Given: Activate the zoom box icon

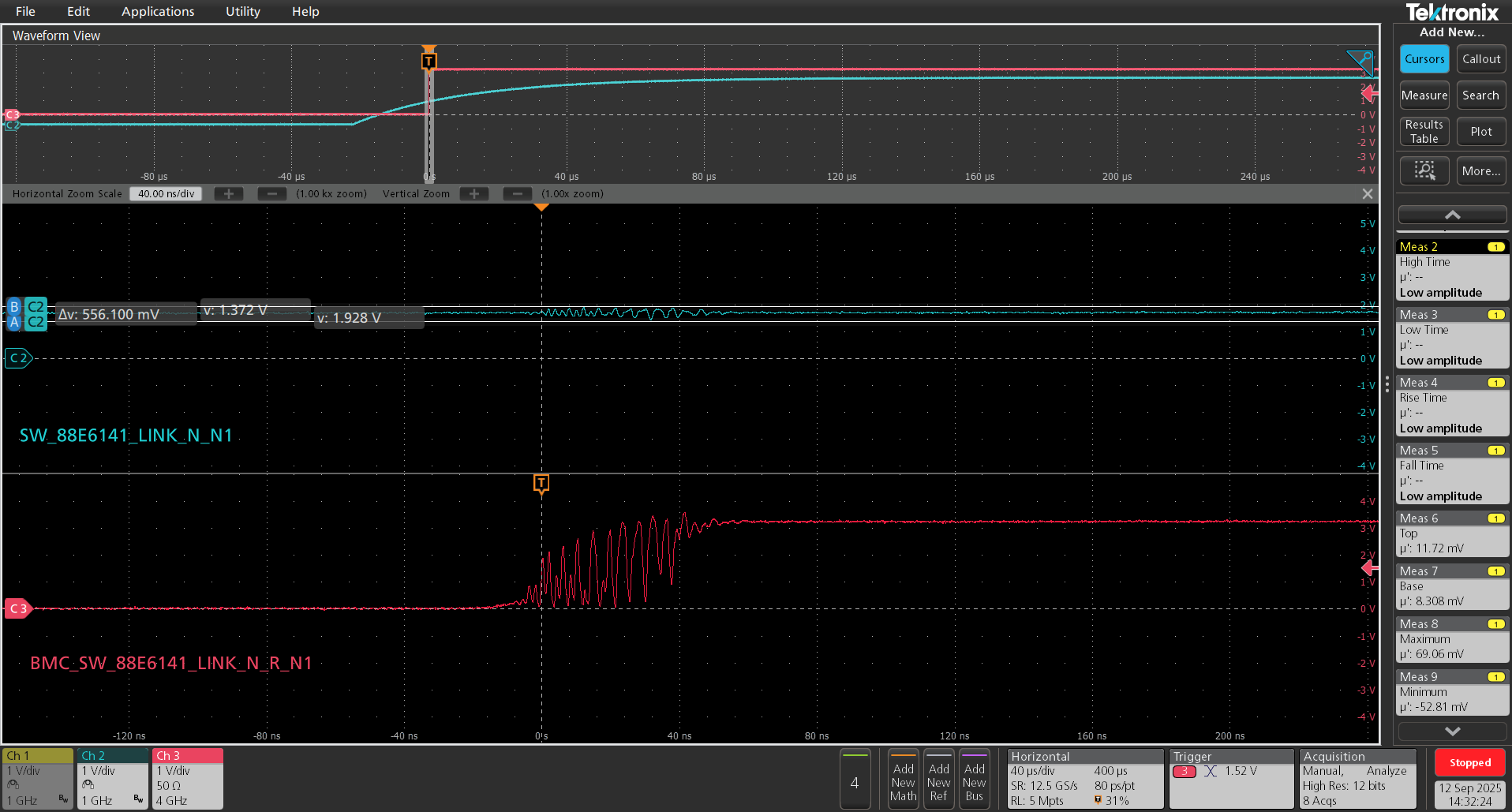Looking at the screenshot, I should coord(1424,170).
